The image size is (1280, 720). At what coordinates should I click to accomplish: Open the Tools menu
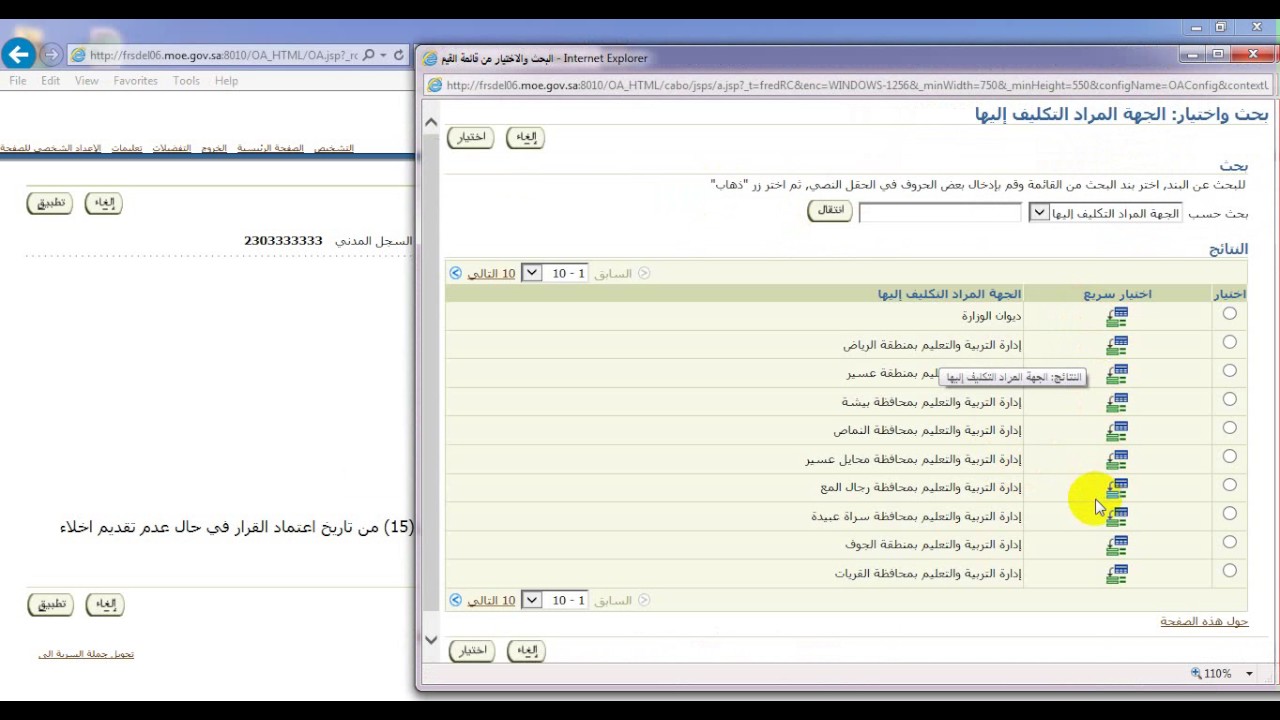[x=186, y=81]
